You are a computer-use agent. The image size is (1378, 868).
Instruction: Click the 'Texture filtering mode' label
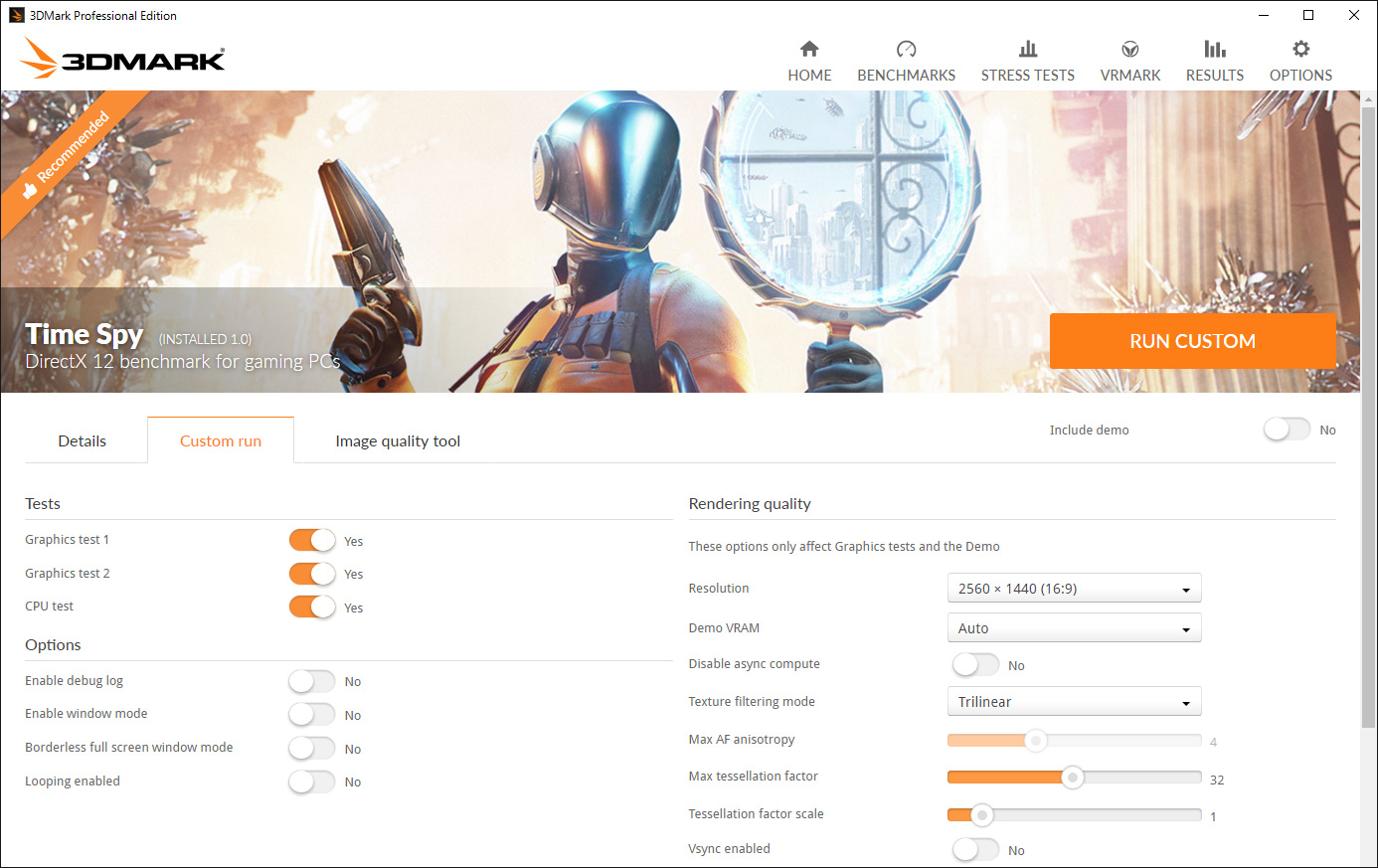[x=752, y=702]
